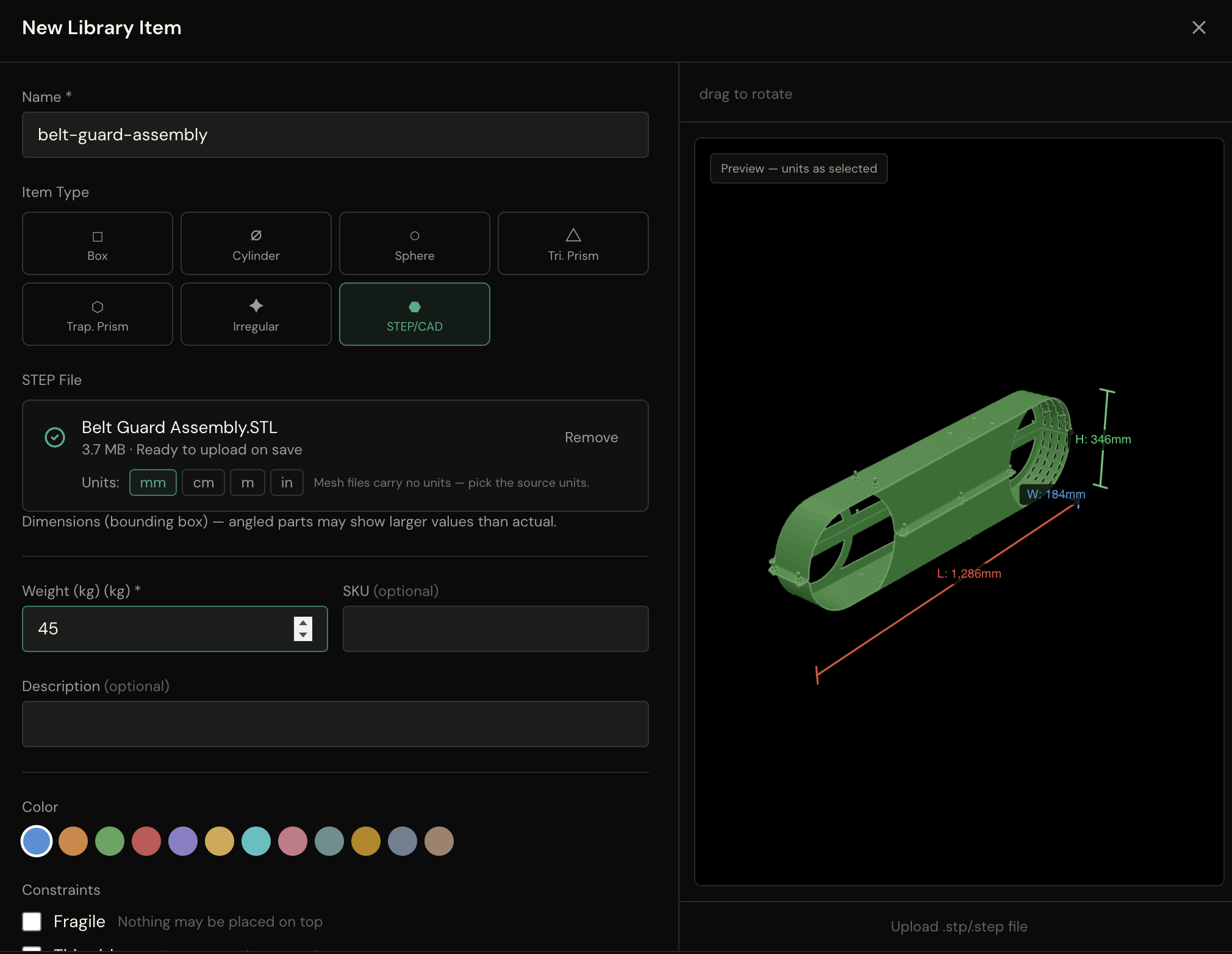Click the L: 1,286mm dimension label
This screenshot has width=1232, height=954.
point(969,573)
